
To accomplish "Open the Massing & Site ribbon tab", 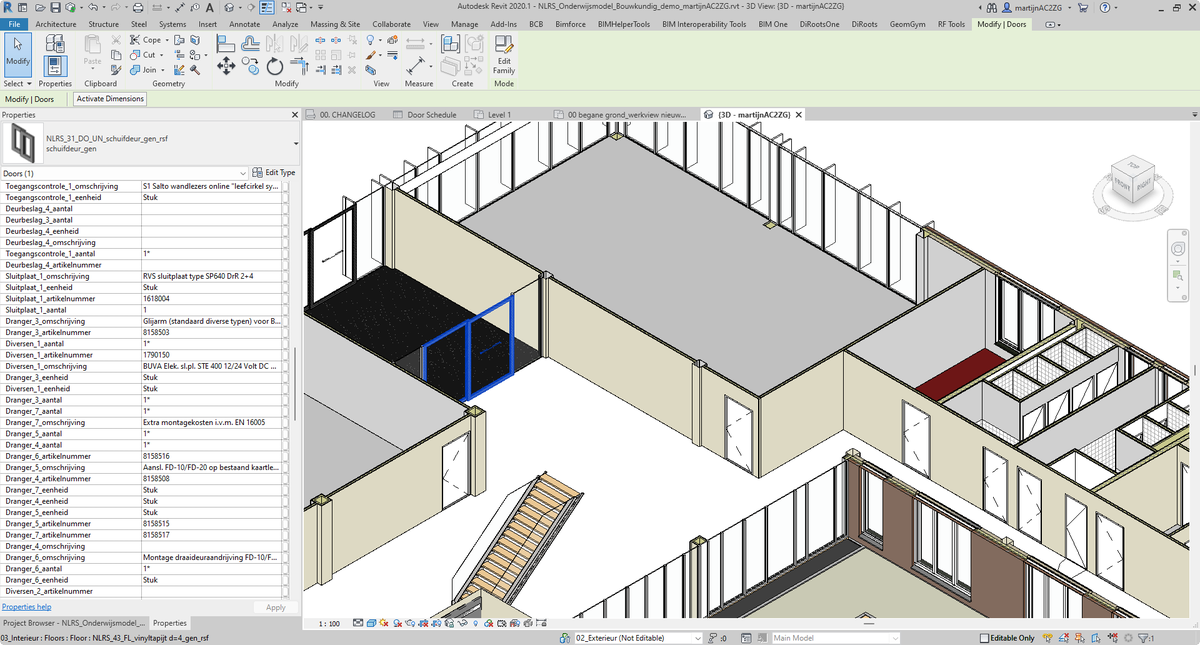I will click(x=335, y=24).
